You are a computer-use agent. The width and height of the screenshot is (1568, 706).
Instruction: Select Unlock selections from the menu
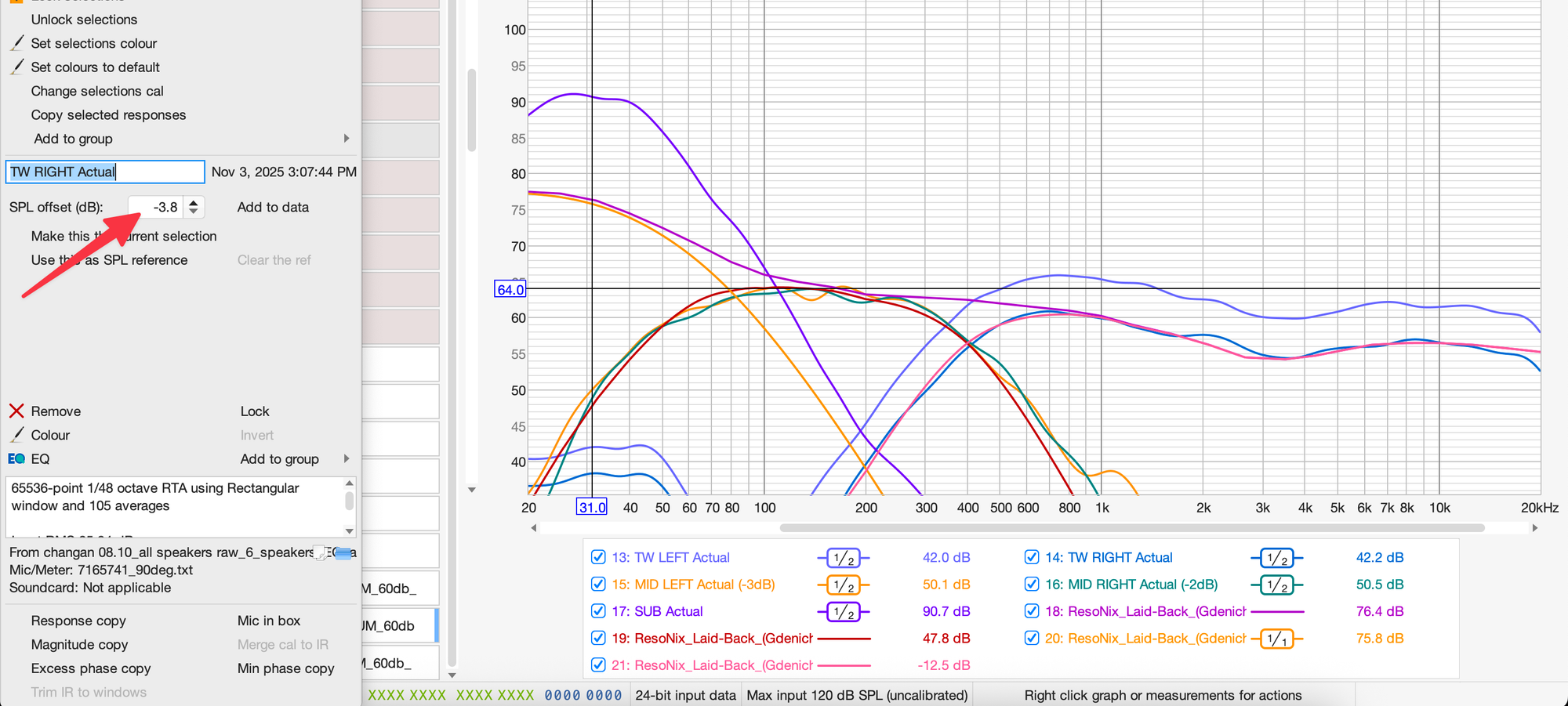point(84,20)
